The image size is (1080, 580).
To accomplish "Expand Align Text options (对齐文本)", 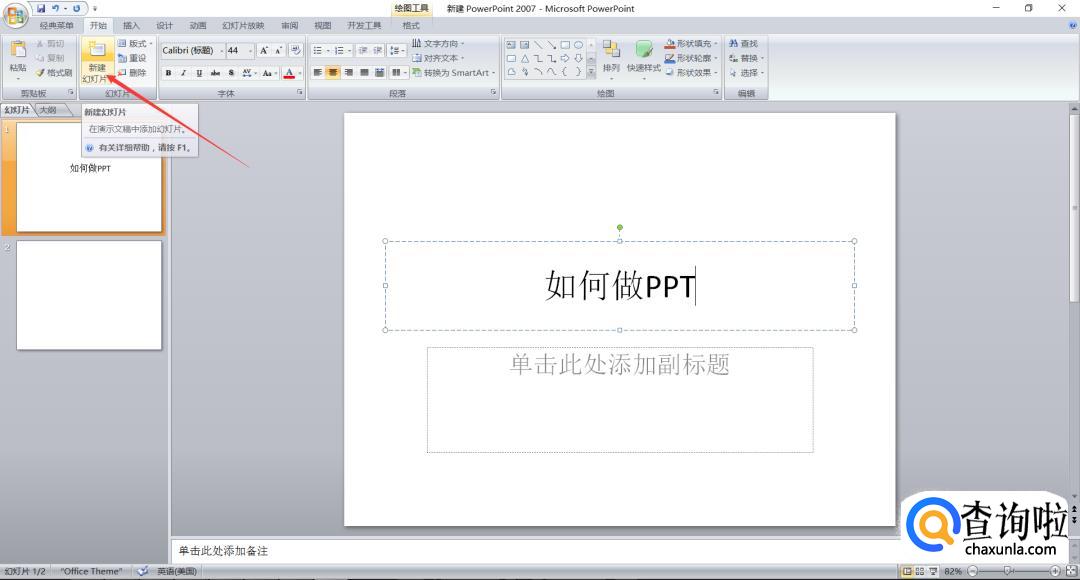I will [x=439, y=58].
